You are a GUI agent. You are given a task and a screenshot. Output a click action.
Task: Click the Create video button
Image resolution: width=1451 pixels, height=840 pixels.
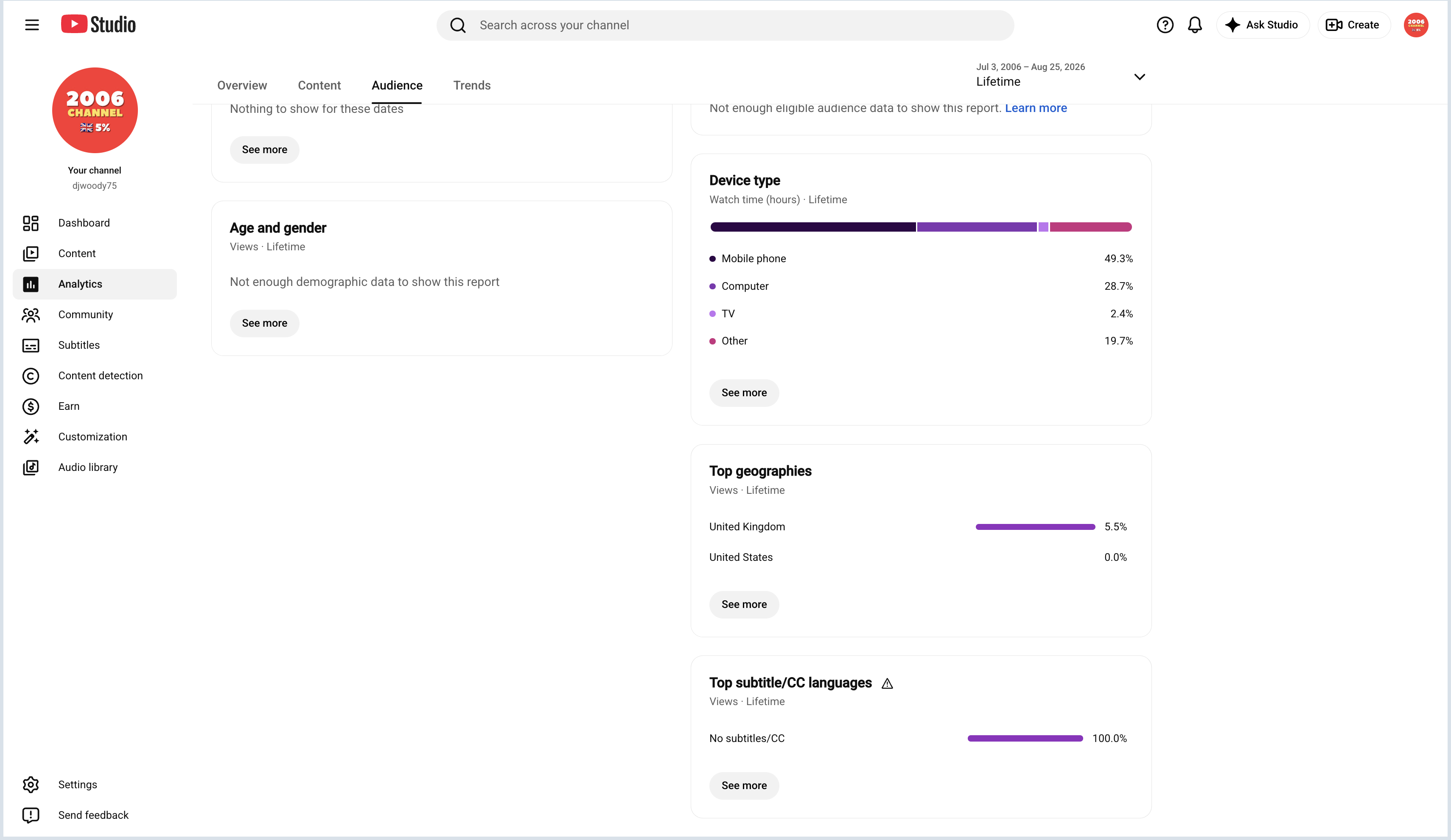coord(1353,25)
